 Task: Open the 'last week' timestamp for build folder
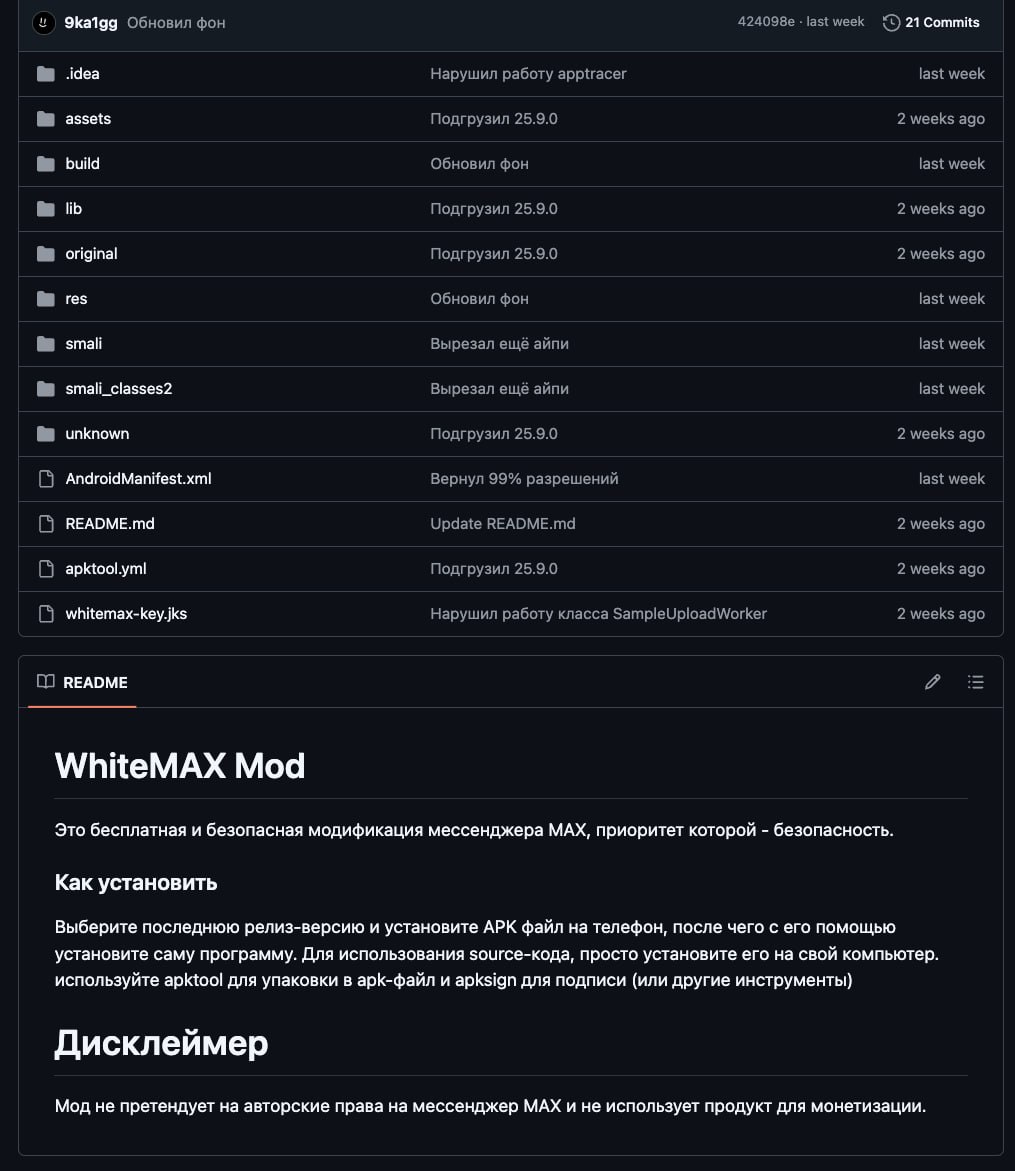[952, 163]
